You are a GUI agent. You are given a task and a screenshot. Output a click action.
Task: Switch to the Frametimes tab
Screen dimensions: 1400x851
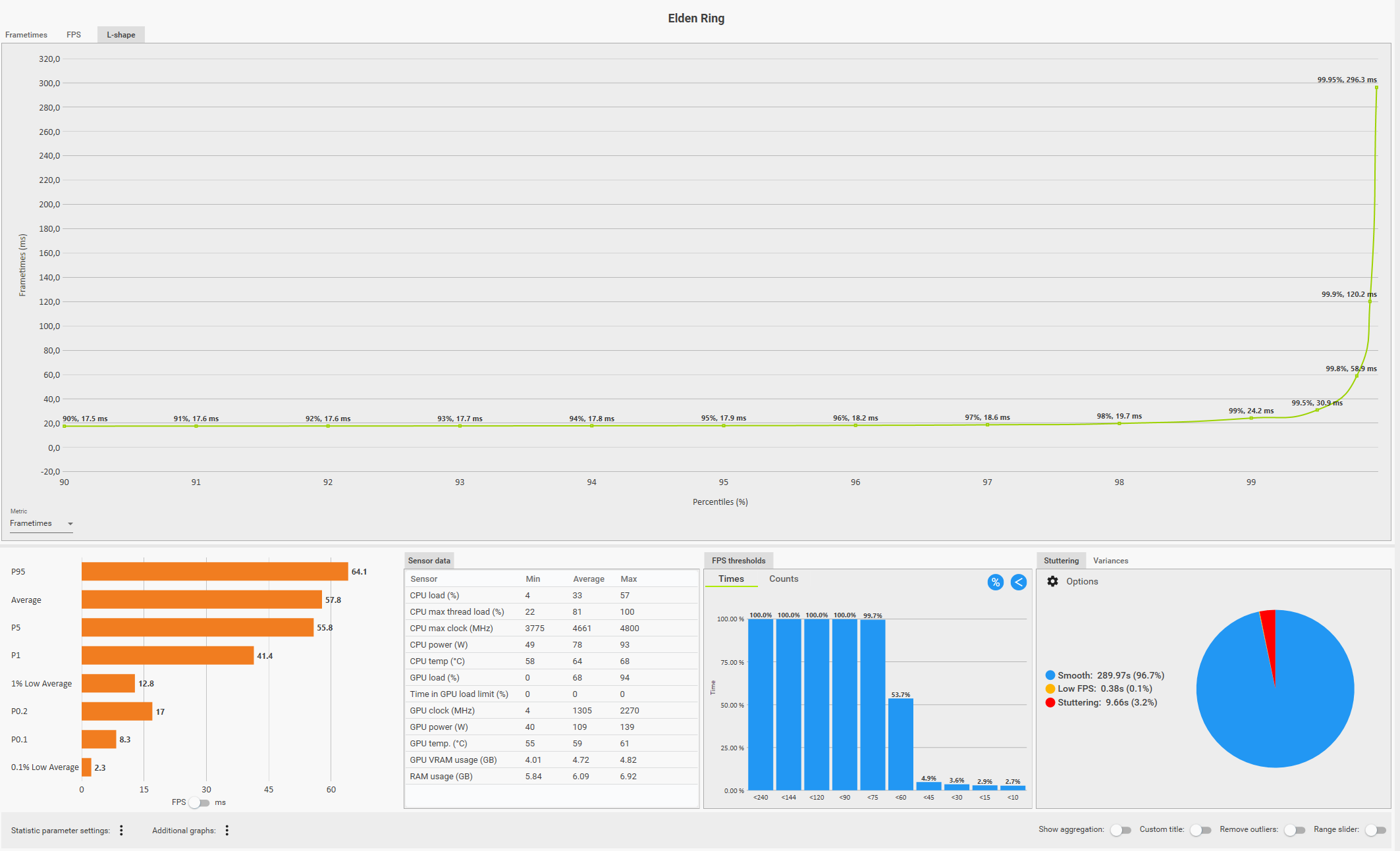click(26, 35)
